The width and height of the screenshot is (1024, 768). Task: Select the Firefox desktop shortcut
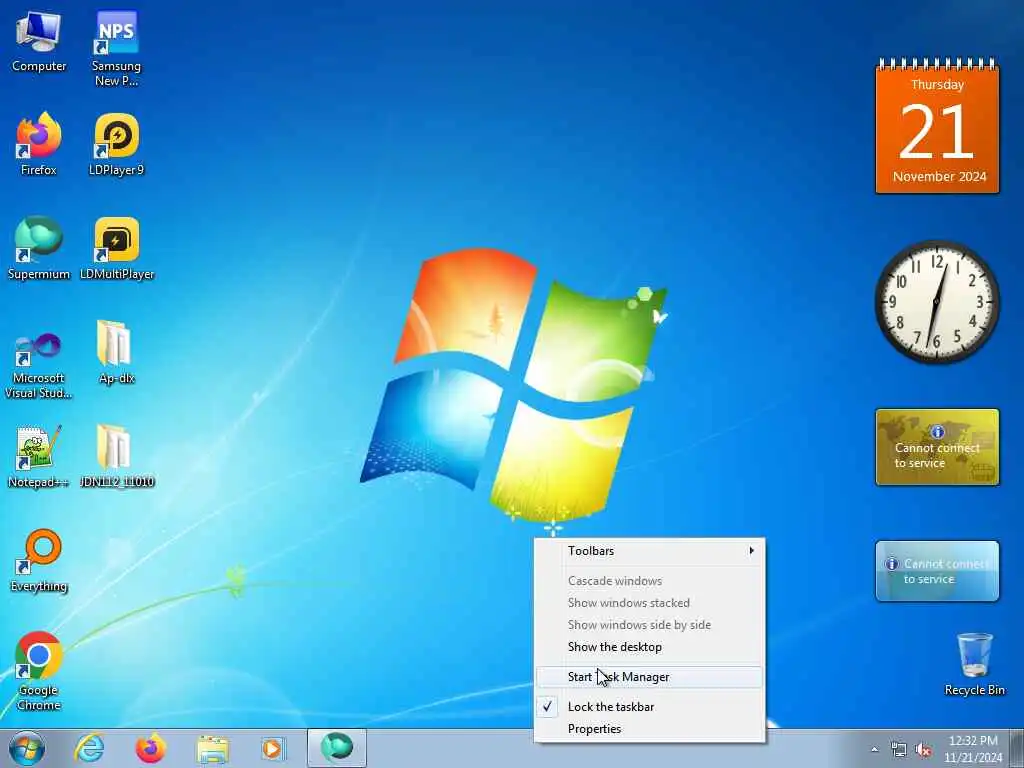(x=39, y=145)
